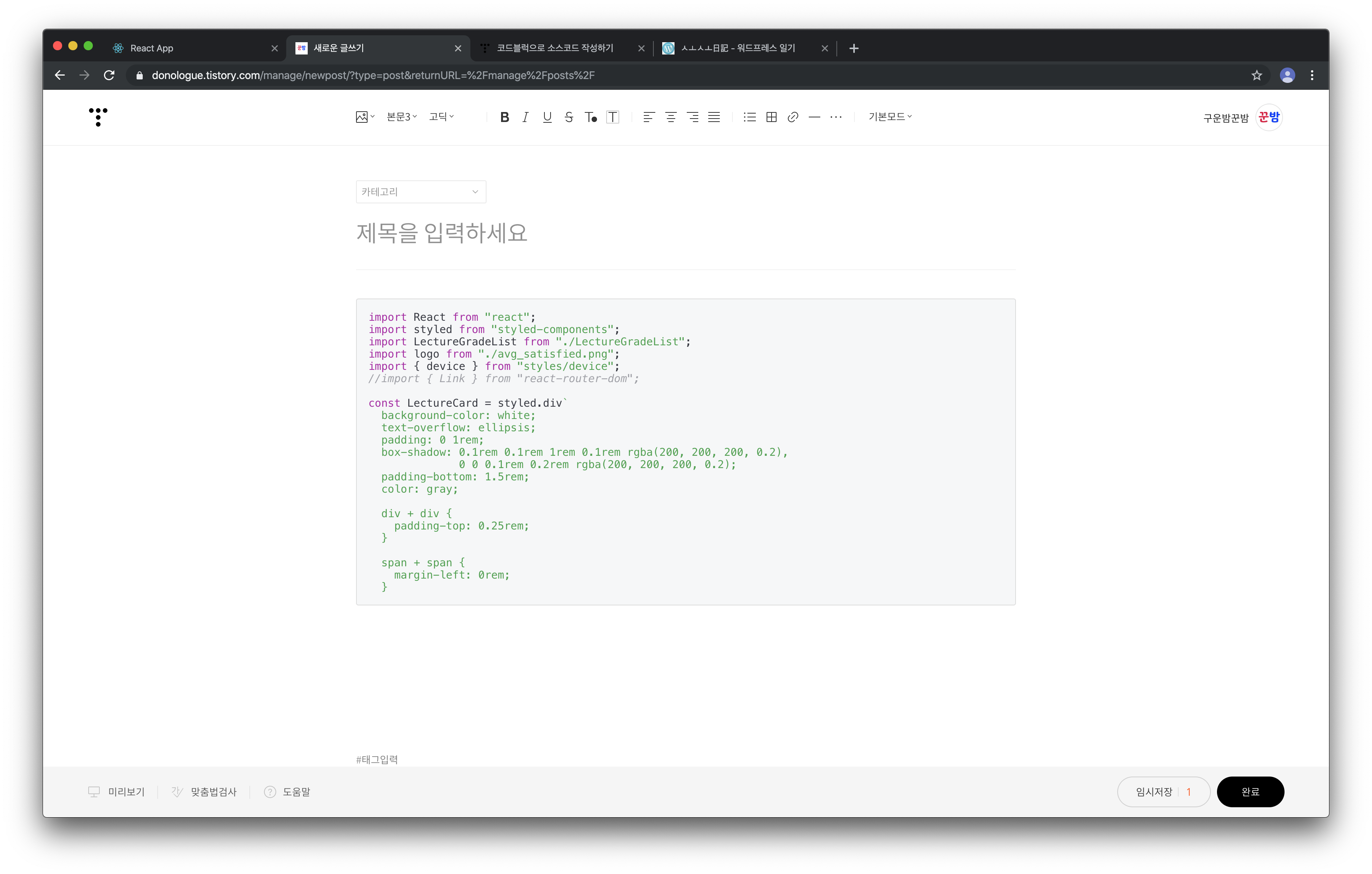Viewport: 1372px width, 874px height.
Task: Apply underline formatting
Action: [547, 117]
